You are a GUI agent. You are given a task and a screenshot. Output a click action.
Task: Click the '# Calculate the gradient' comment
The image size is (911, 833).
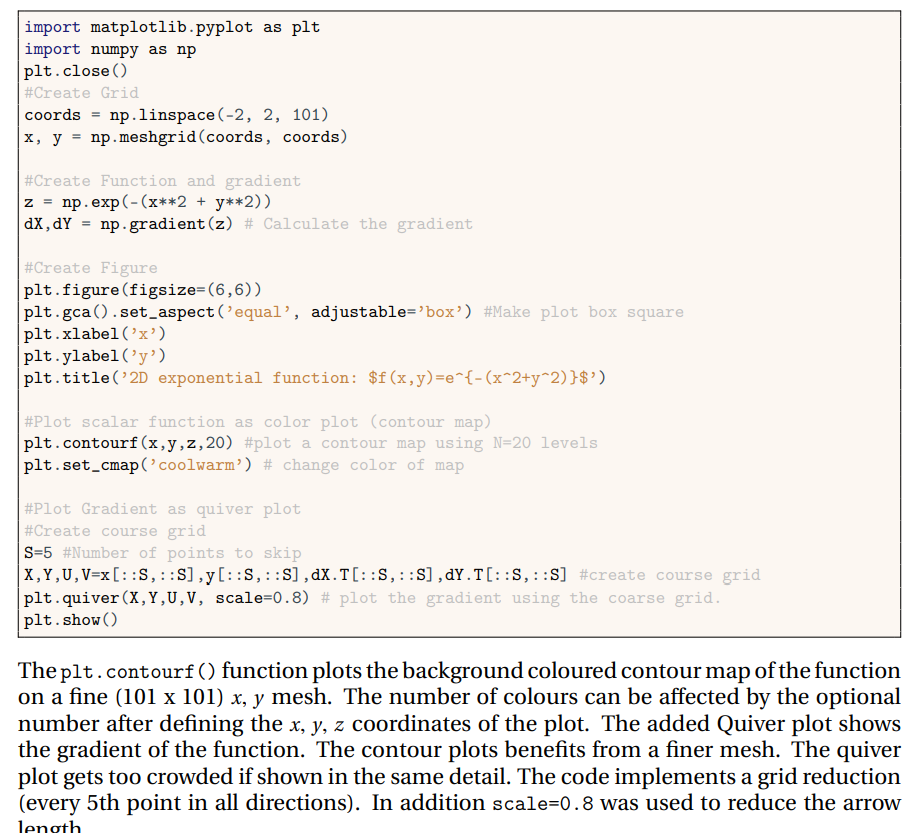pyautogui.click(x=358, y=224)
